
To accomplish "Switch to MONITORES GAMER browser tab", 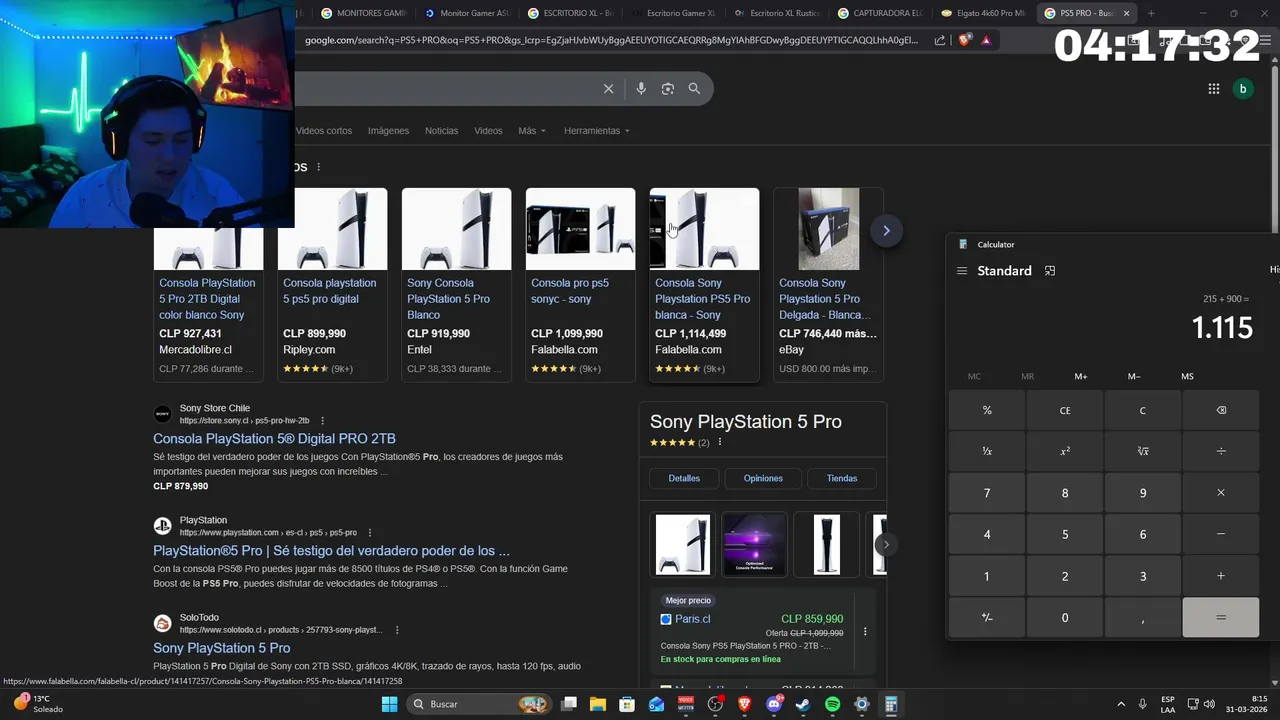I will click(364, 13).
